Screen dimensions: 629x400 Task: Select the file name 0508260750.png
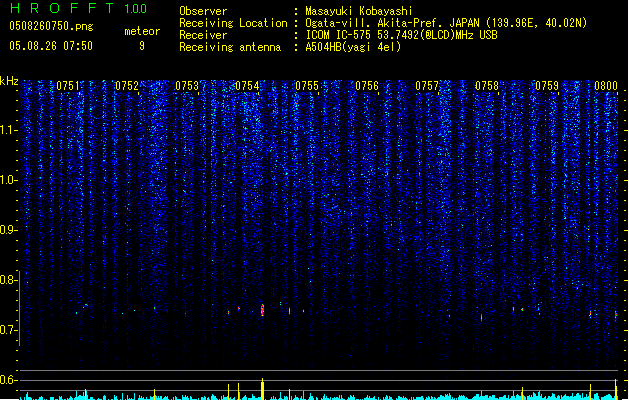[51, 26]
